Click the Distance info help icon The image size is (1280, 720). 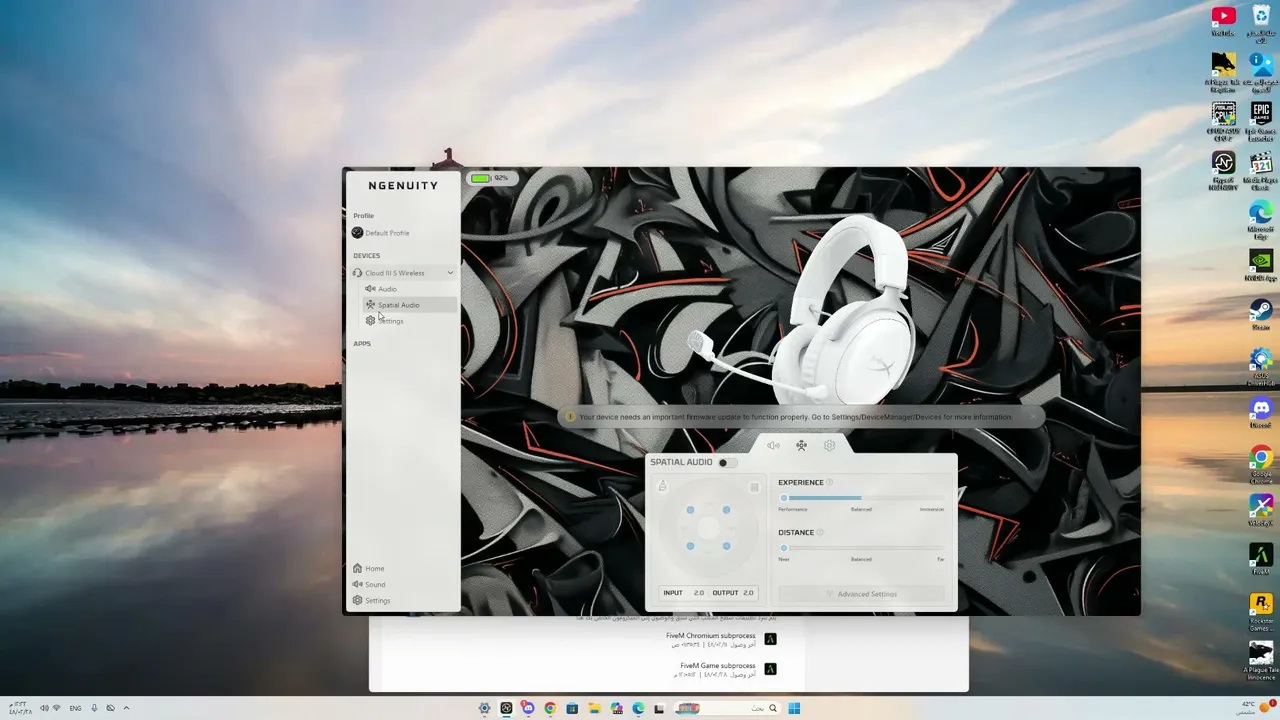click(x=820, y=533)
